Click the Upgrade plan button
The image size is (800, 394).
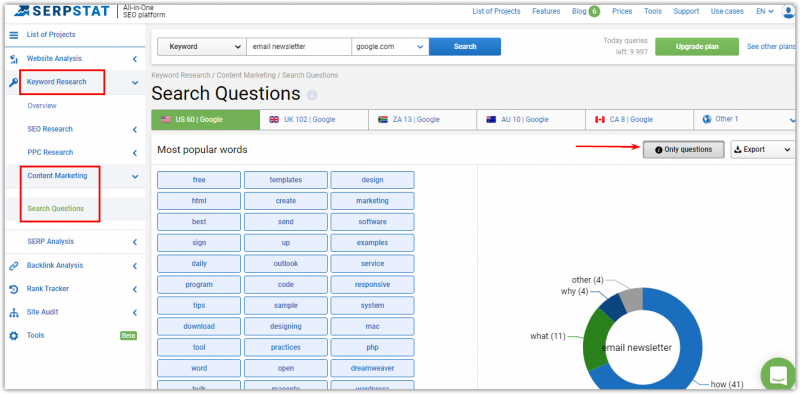tap(697, 46)
